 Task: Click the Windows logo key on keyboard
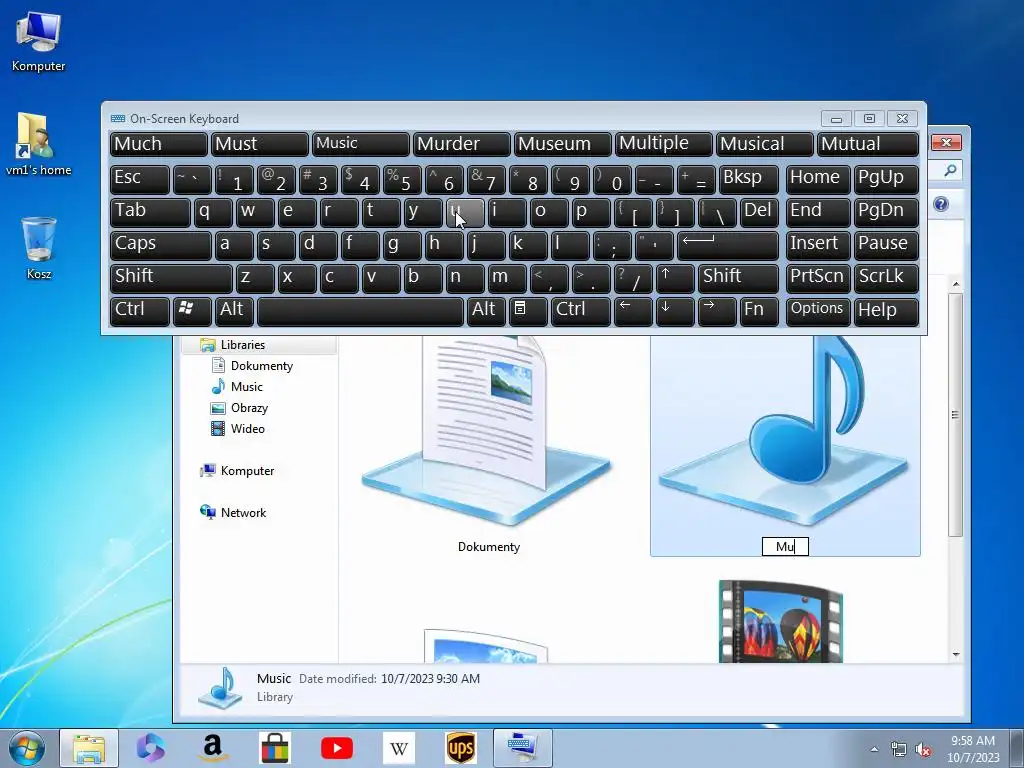point(192,311)
